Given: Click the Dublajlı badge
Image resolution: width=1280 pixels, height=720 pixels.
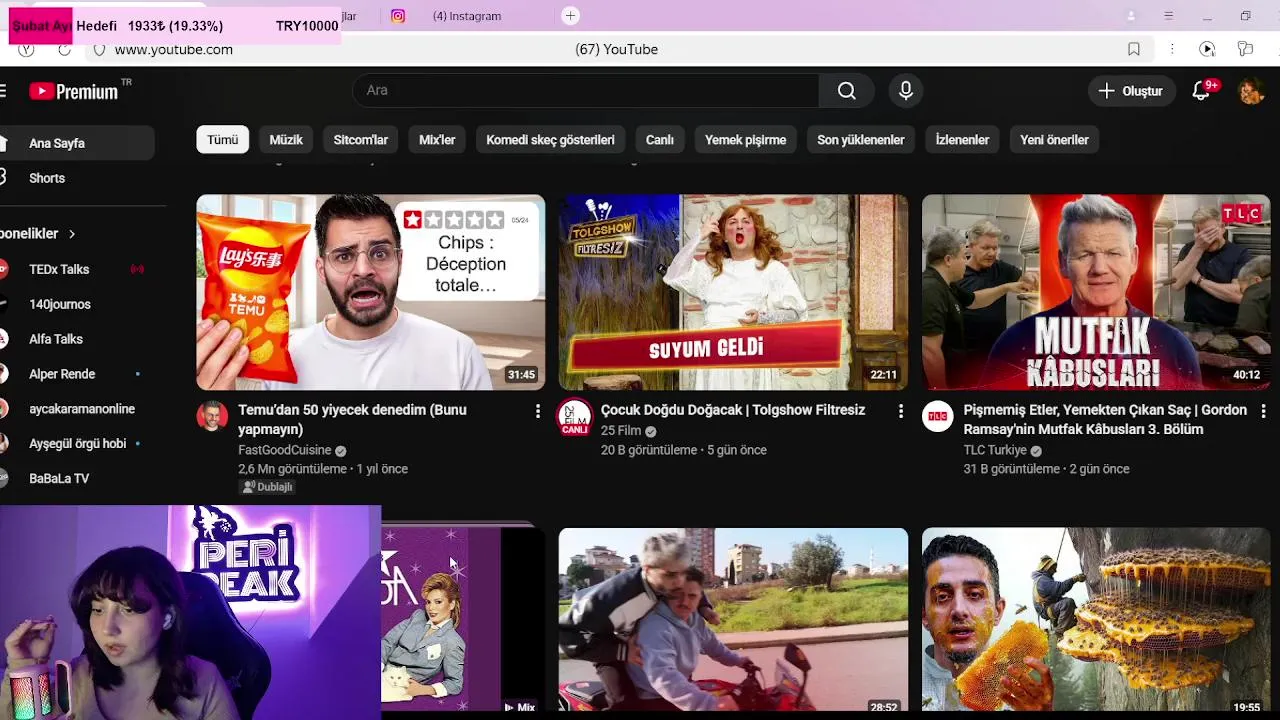Looking at the screenshot, I should pos(268,487).
